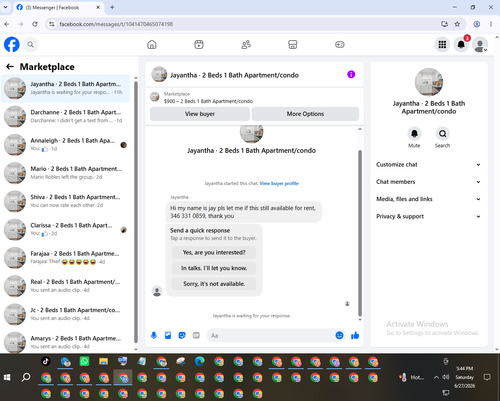Expand the Privacy & support section
The image size is (500, 401).
(x=428, y=216)
